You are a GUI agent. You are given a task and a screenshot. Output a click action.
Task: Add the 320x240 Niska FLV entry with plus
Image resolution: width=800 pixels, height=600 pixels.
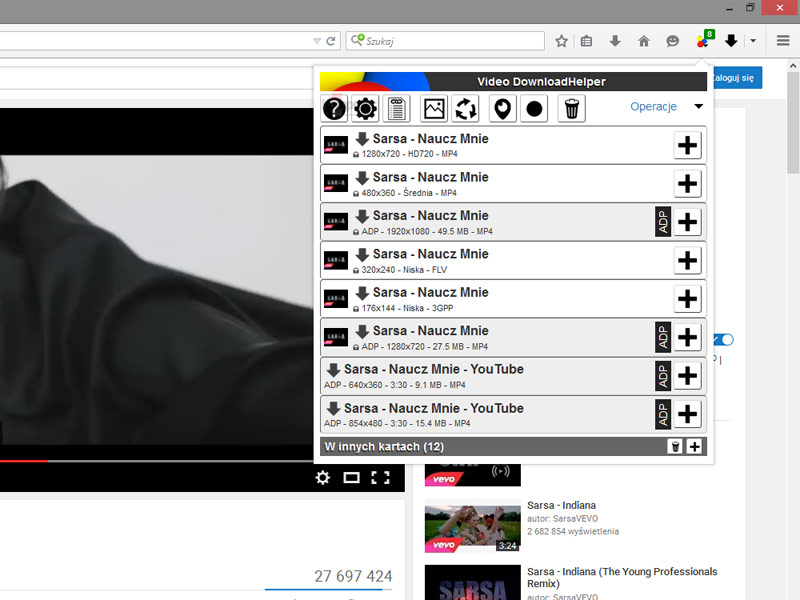pos(687,260)
